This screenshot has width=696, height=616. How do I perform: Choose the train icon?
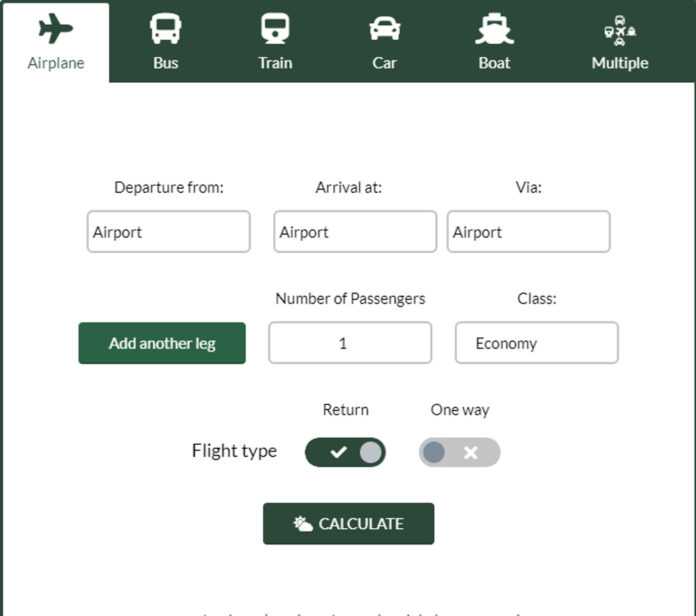[x=275, y=29]
